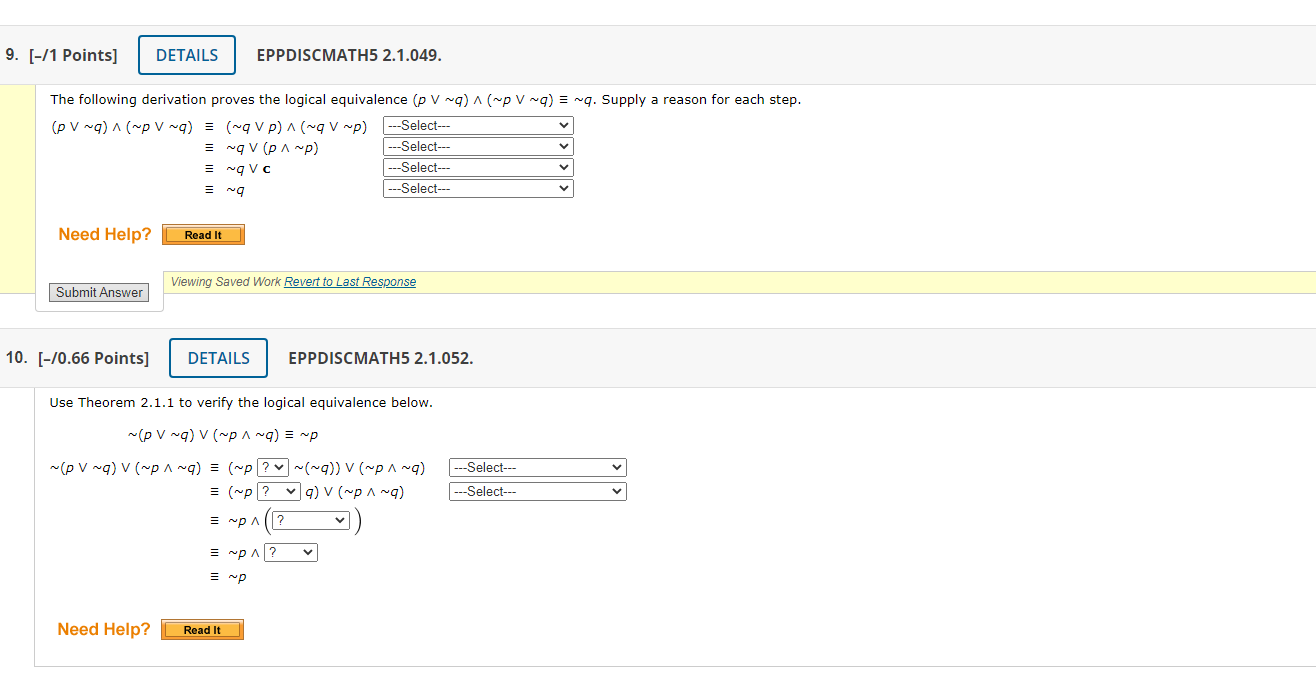Click the 9. [–/1 Points] label
1316x677 pixels.
point(61,55)
